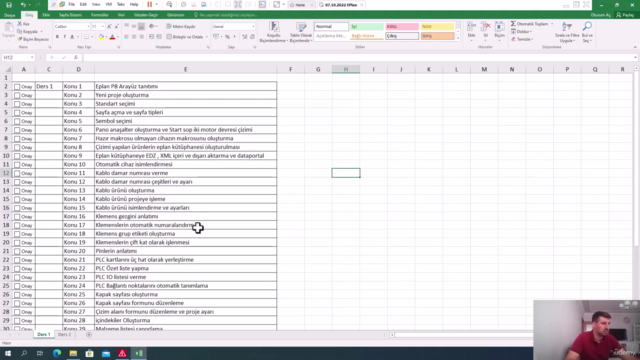Apply italic (T) formatting

pos(64,37)
